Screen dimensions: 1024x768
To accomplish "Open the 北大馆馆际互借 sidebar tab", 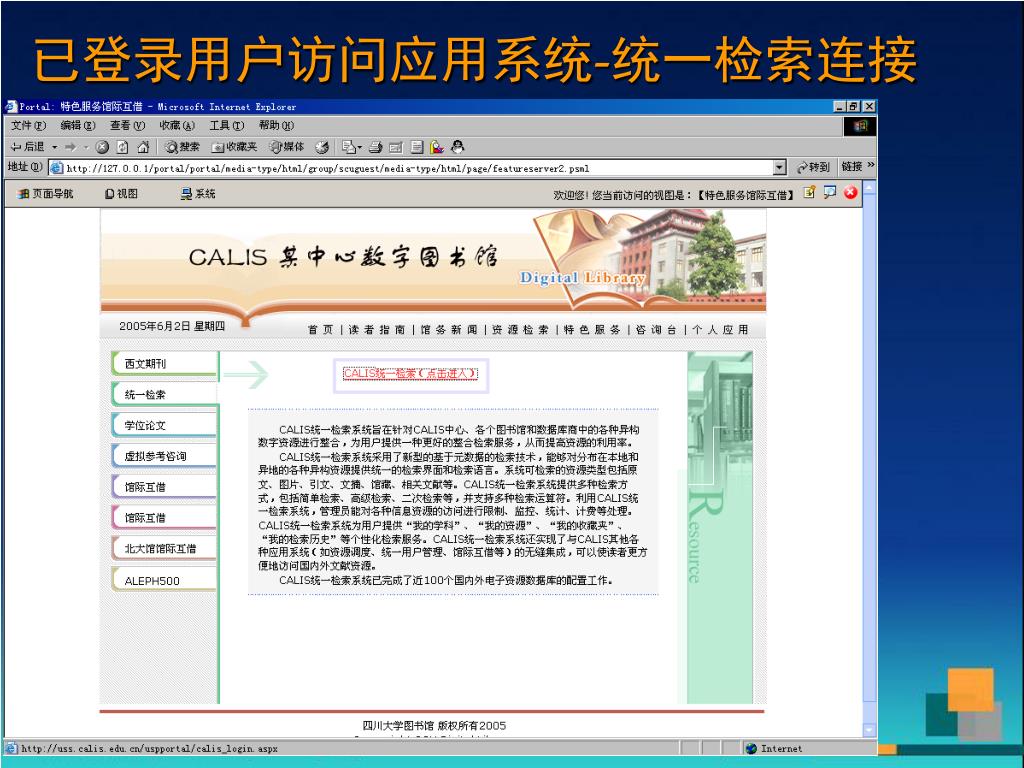I will pos(164,549).
